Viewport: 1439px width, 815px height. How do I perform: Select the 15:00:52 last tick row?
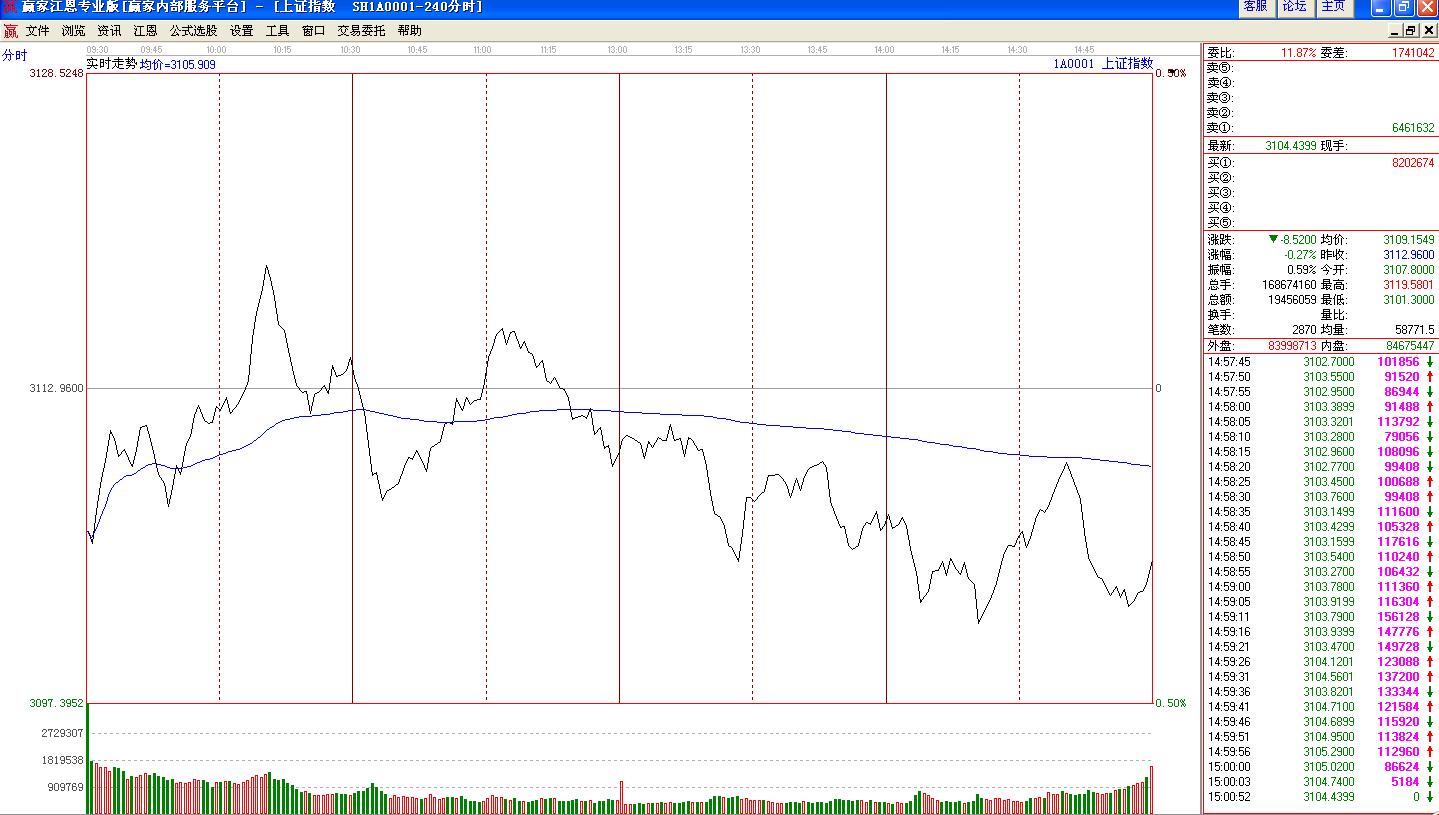1320,797
